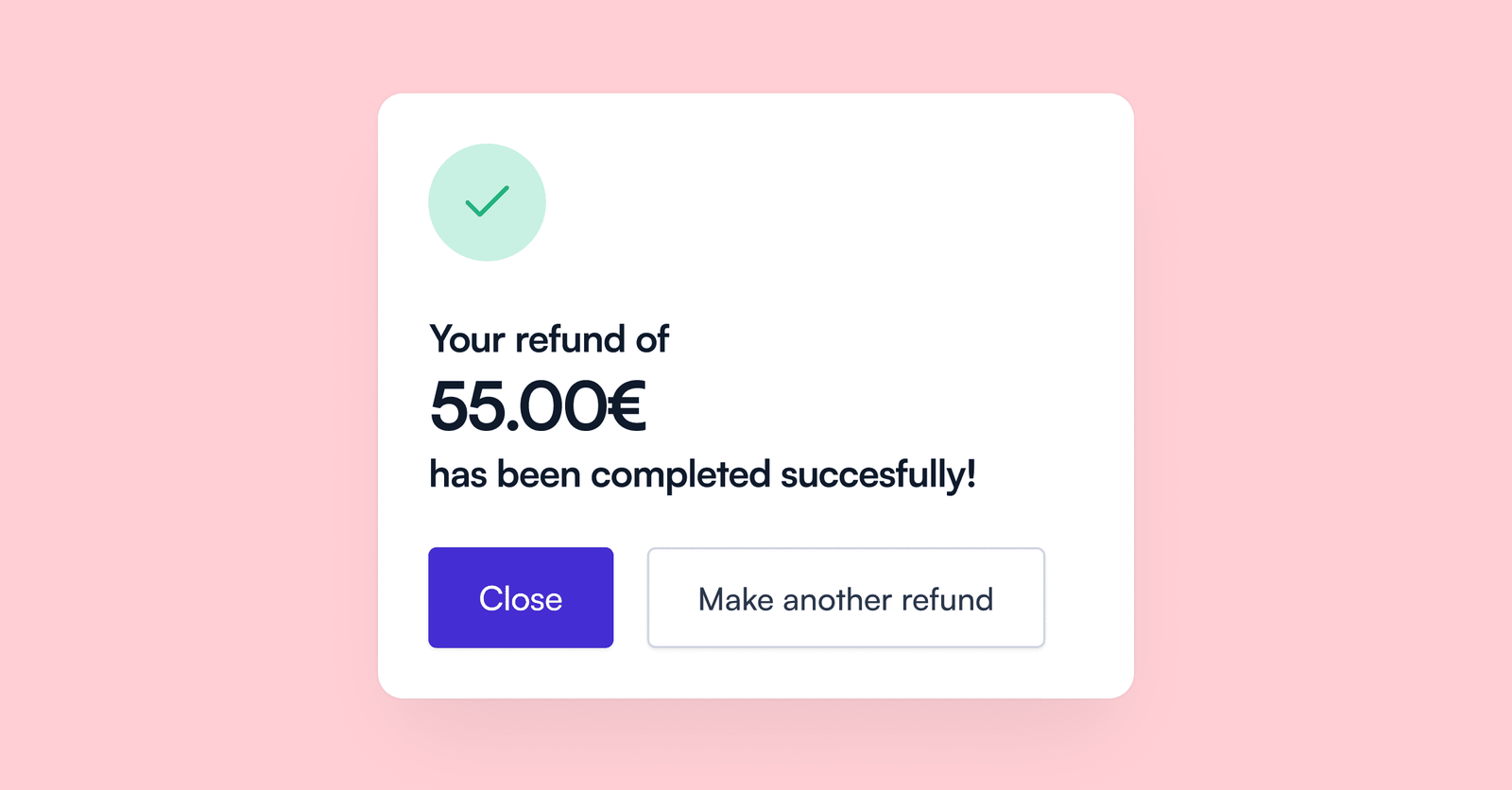Click the 55.00€ refund amount
This screenshot has height=790, width=1512.
538,407
